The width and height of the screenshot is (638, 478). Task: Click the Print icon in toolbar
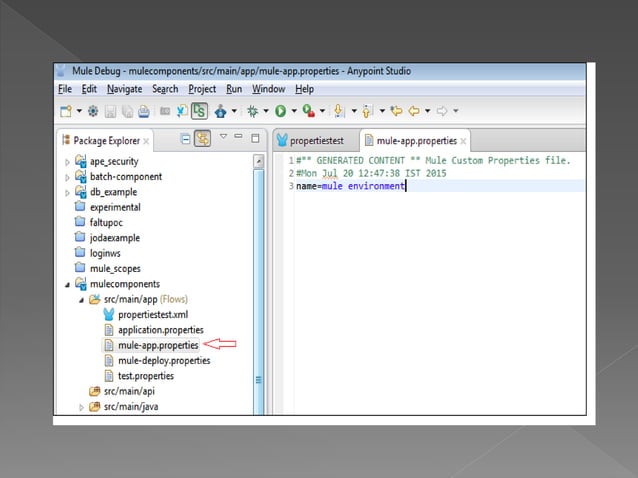[x=143, y=111]
